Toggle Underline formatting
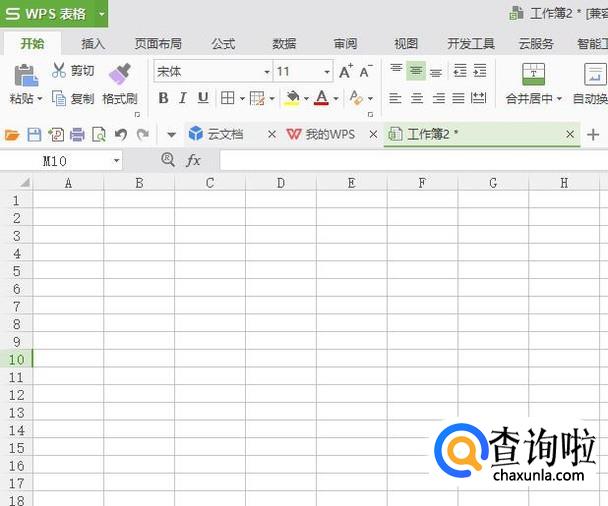This screenshot has height=506, width=608. [203, 98]
